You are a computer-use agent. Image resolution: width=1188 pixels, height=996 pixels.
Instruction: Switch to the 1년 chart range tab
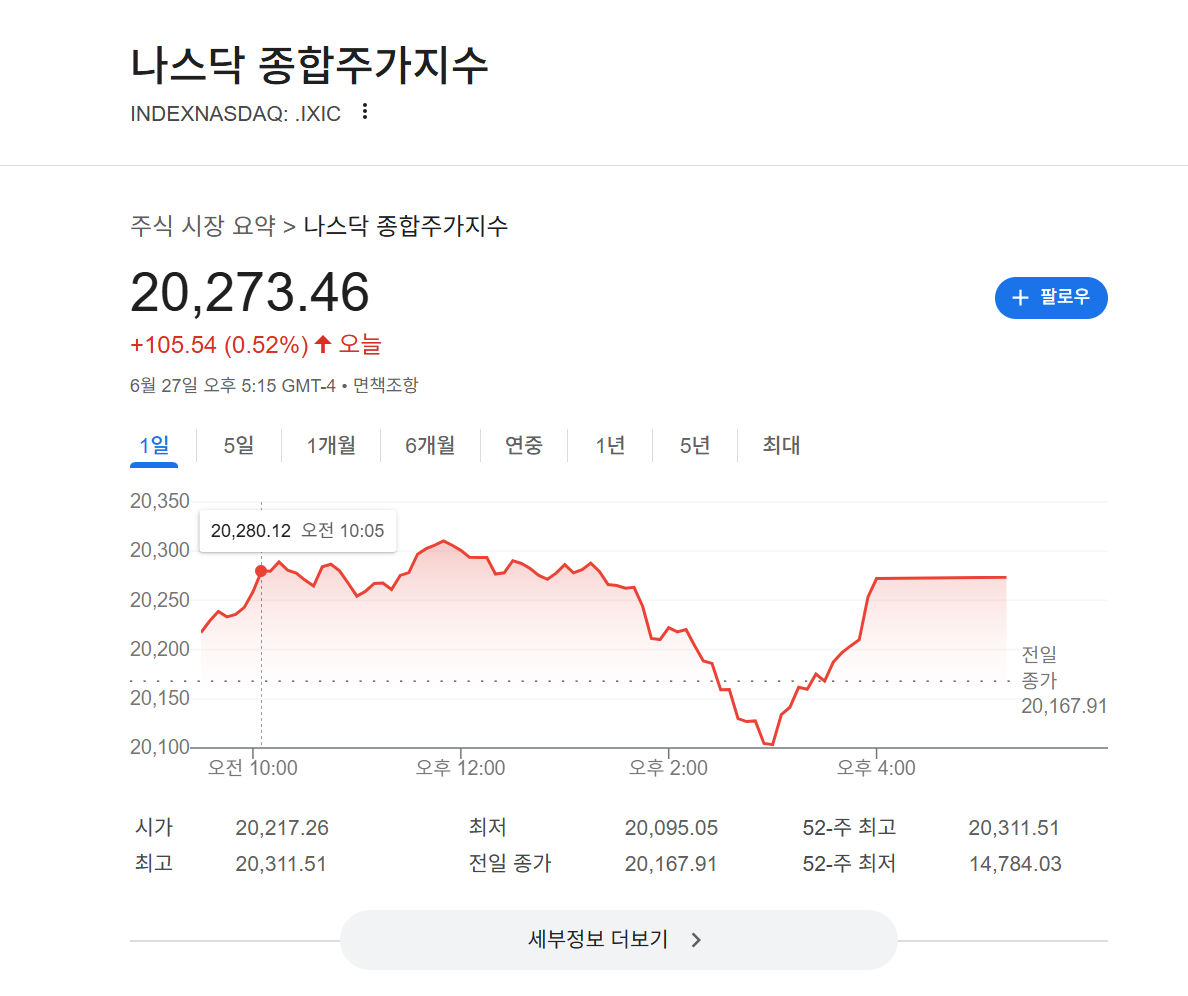[610, 445]
